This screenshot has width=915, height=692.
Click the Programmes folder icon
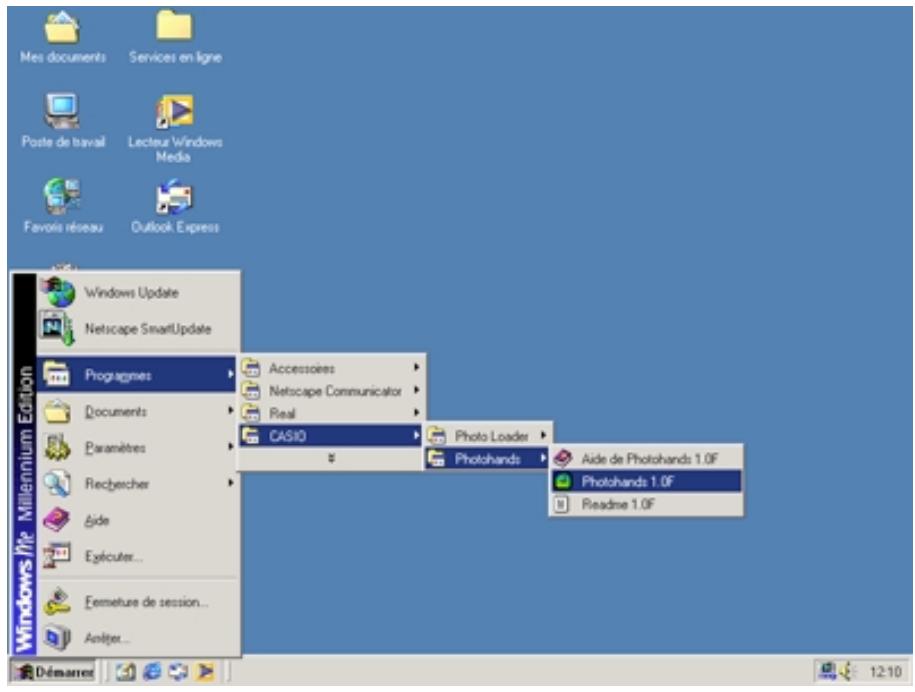pos(57,374)
